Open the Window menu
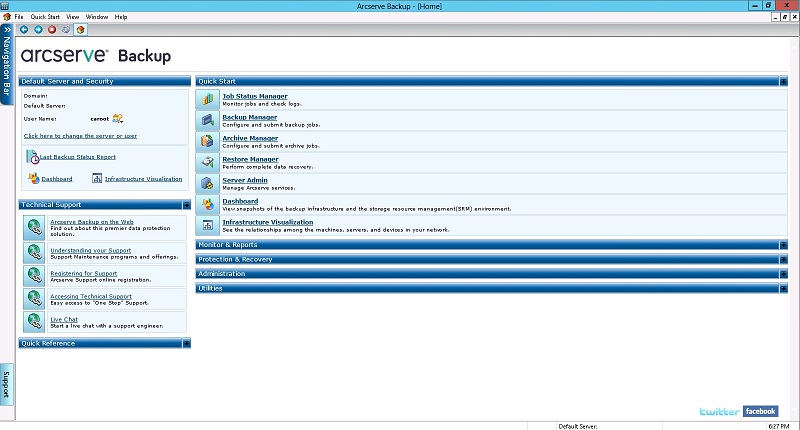Viewport: 800px width, 430px height. coord(96,17)
